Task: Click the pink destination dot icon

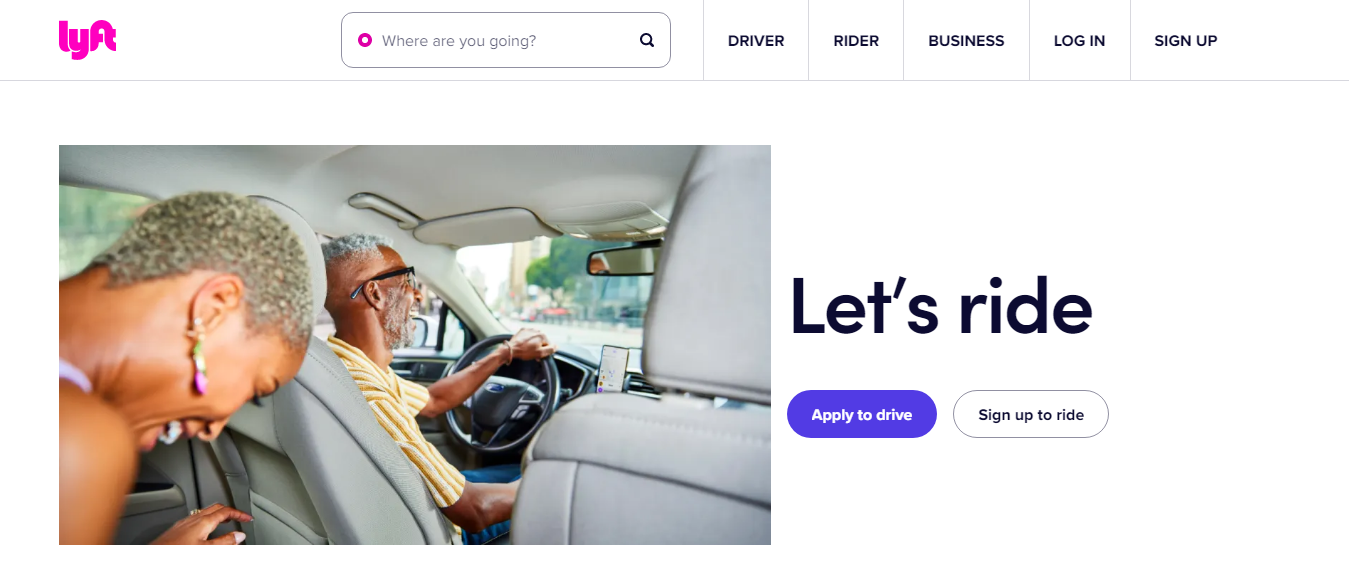Action: point(365,40)
